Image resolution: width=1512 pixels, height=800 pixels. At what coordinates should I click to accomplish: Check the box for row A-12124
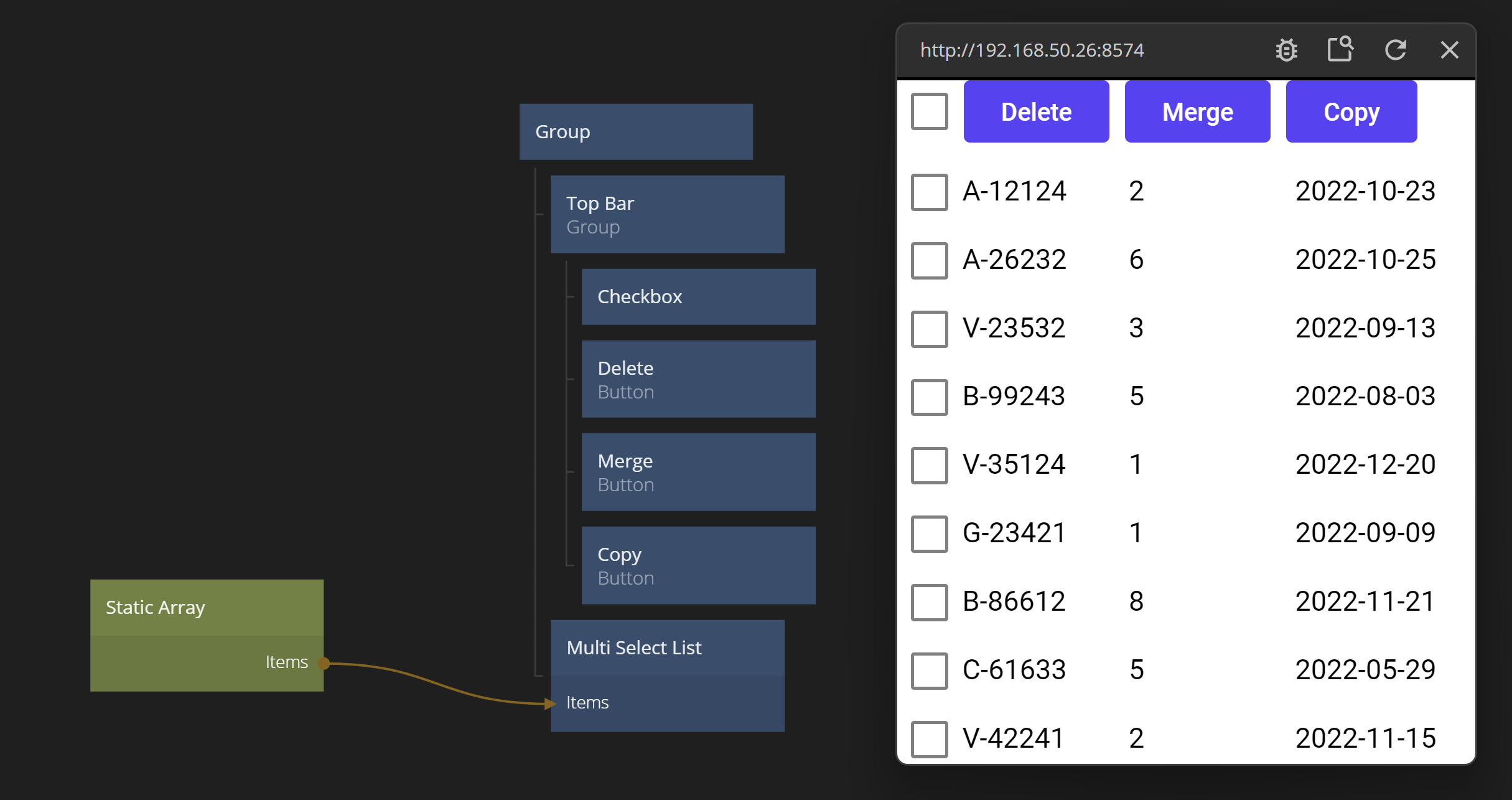coord(929,192)
